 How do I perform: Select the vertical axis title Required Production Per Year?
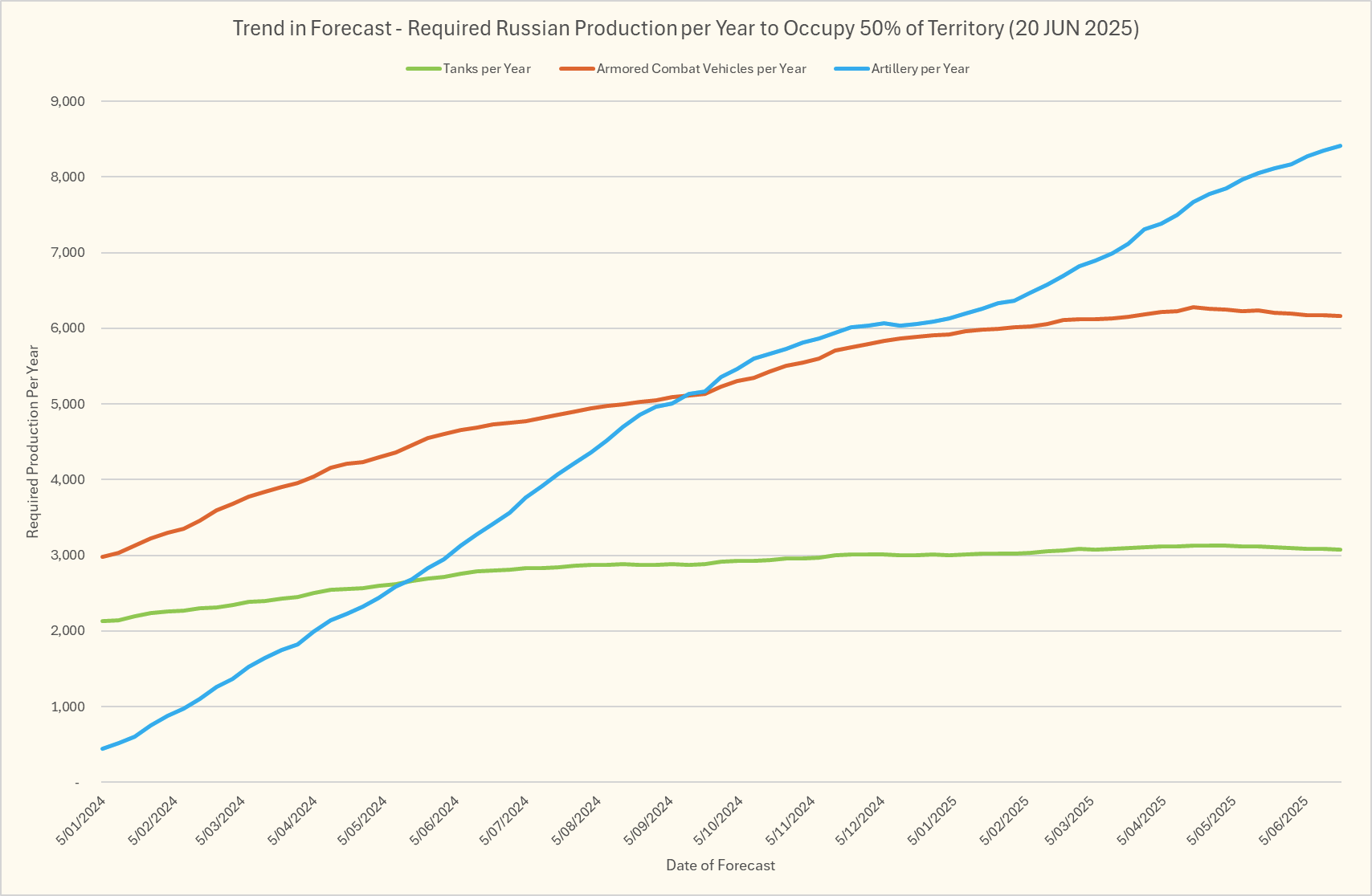click(x=33, y=442)
